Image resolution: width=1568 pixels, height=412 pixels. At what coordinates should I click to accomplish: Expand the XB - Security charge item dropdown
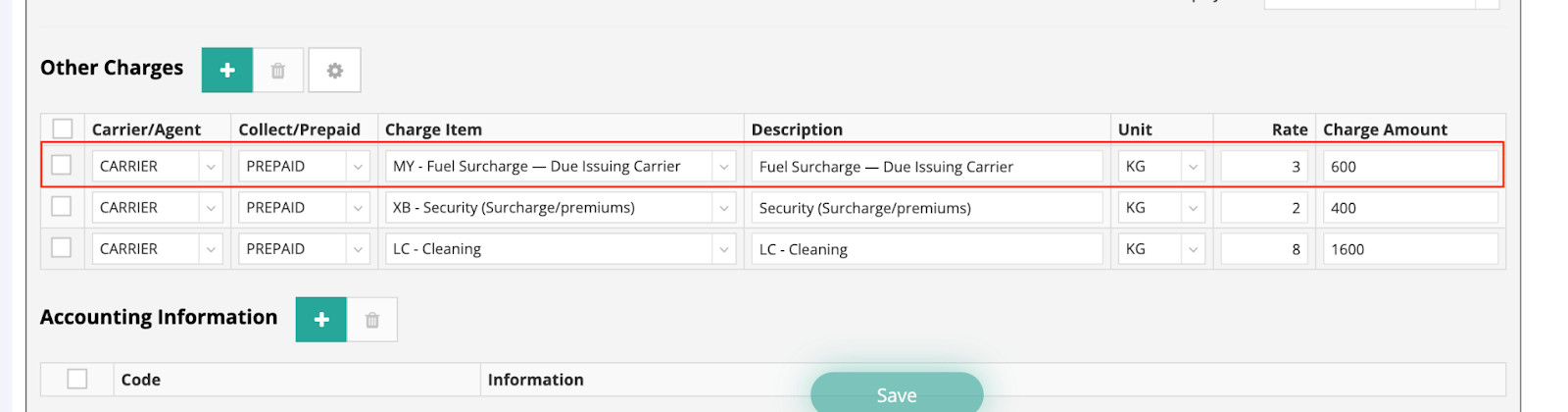pyautogui.click(x=723, y=208)
